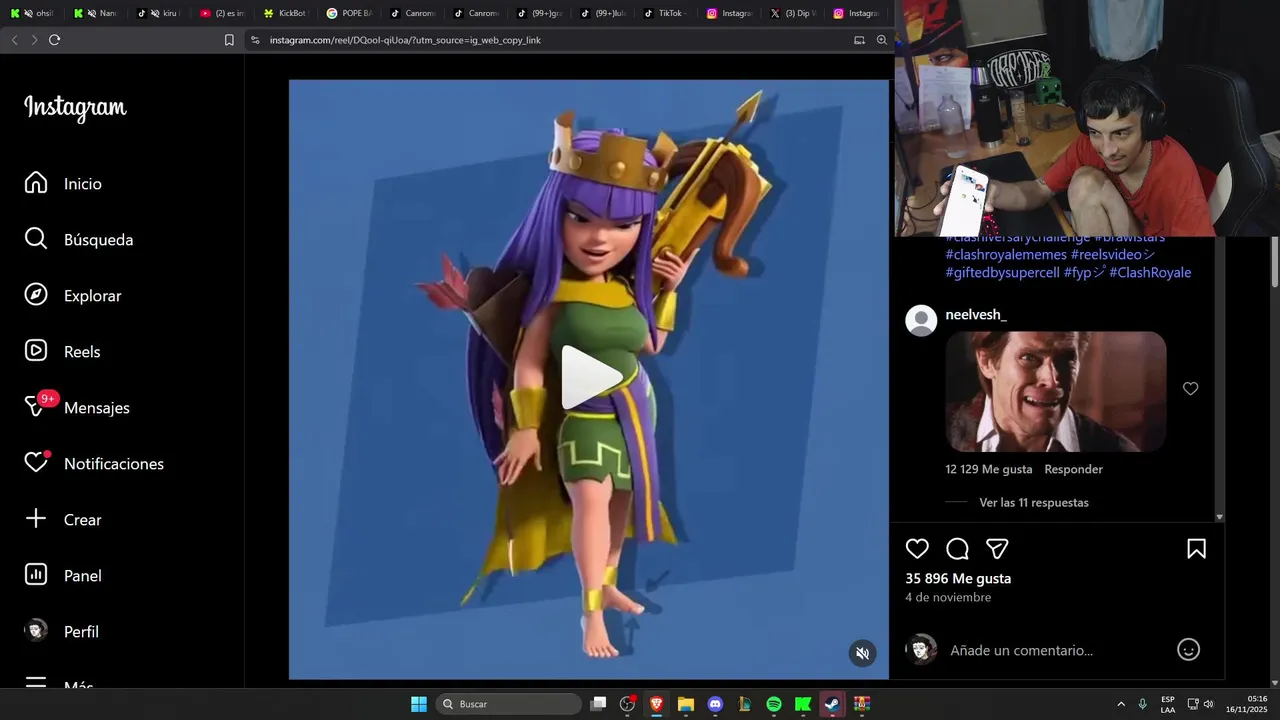This screenshot has width=1280, height=720.
Task: Open Mensajes with the 9+ badge
Action: (x=77, y=408)
